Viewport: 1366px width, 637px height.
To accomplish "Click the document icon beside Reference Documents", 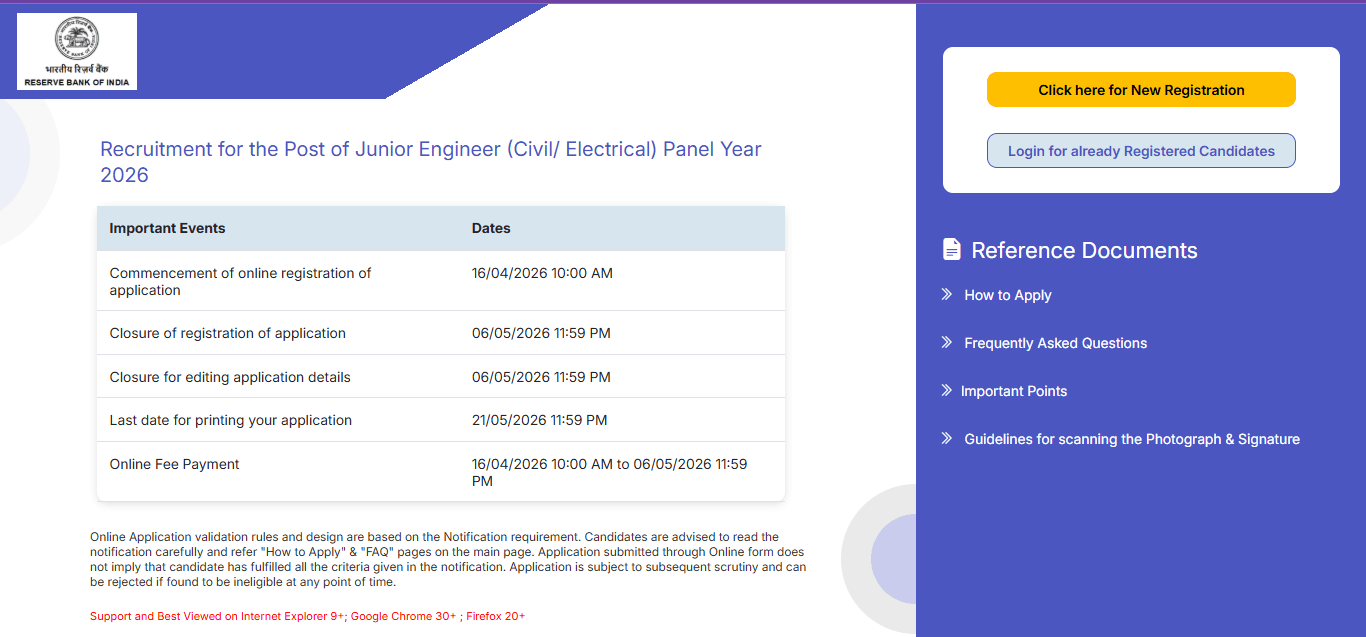I will [x=951, y=249].
